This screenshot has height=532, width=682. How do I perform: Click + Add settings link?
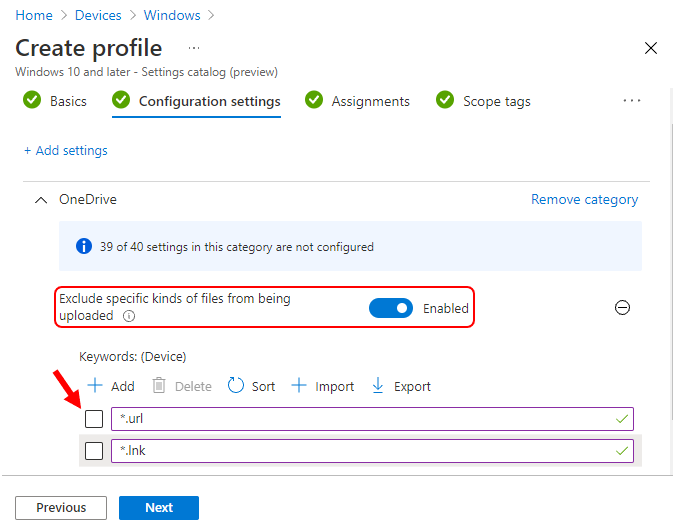(66, 151)
